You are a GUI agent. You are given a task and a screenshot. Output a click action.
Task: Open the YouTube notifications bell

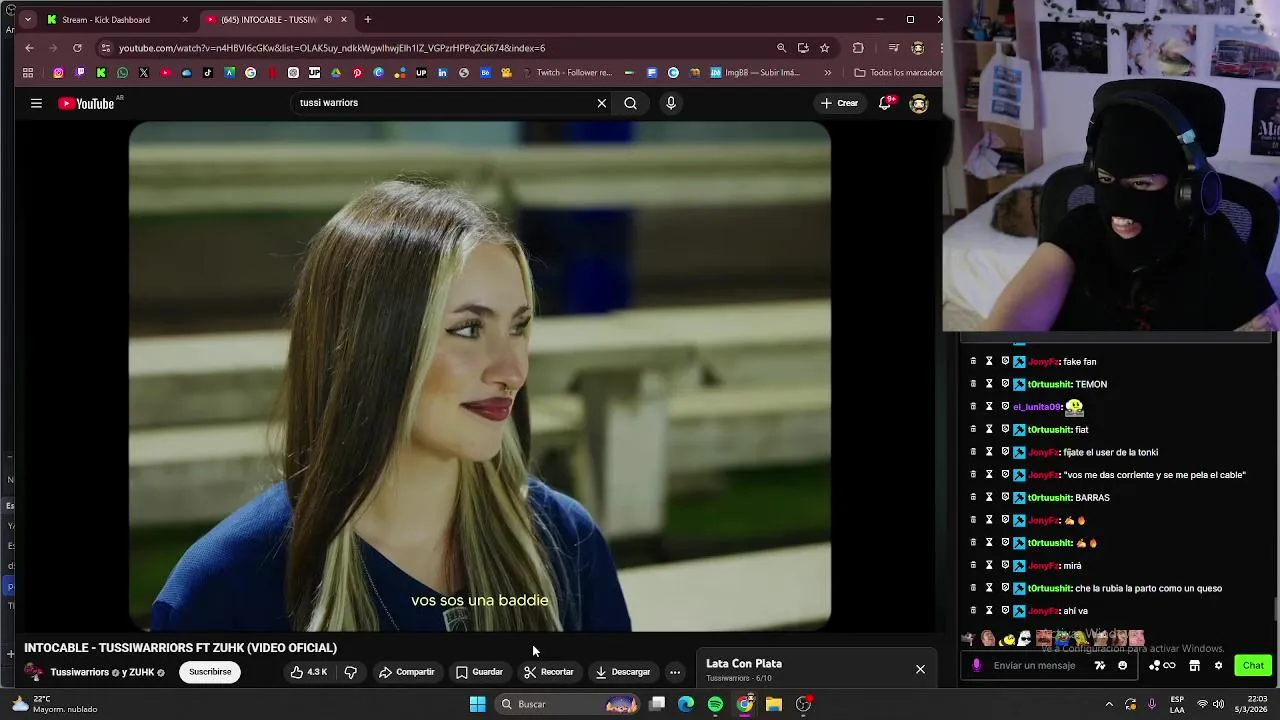coord(885,103)
